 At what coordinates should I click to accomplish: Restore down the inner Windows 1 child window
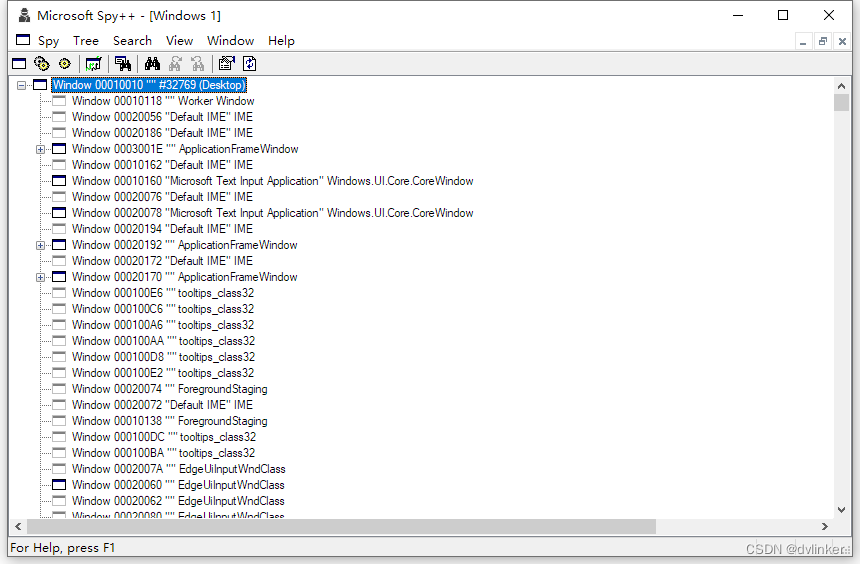coord(823,41)
